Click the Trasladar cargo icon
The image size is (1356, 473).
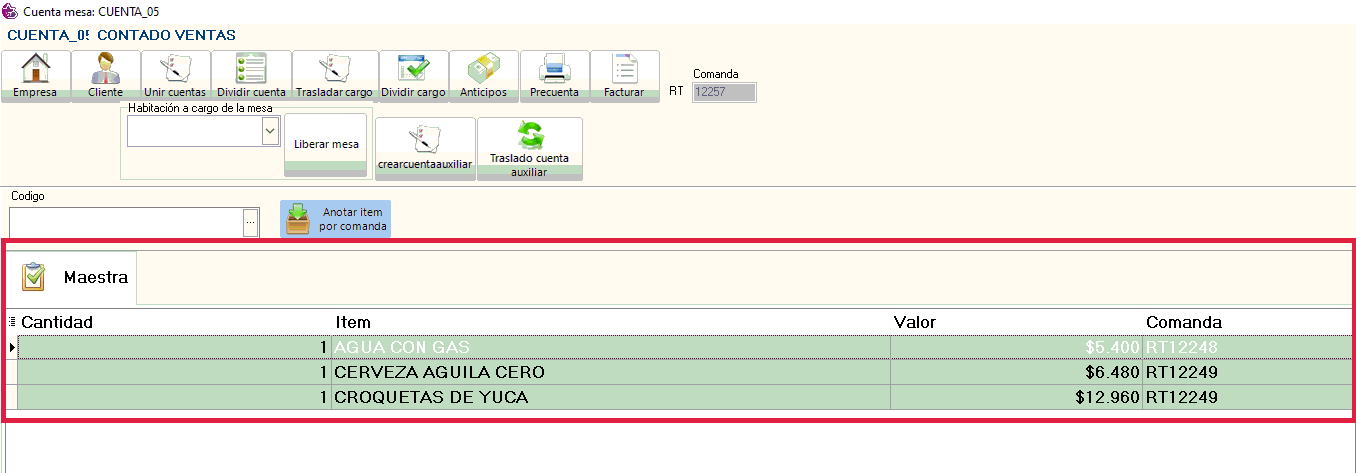334,76
